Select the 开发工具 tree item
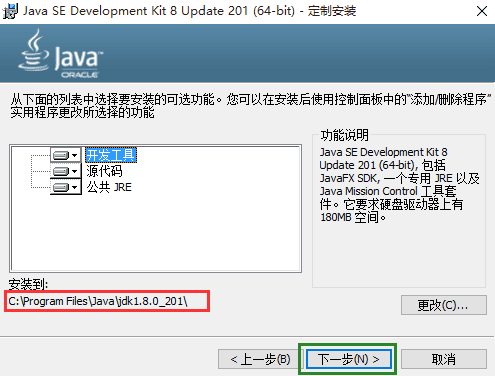 [x=111, y=155]
